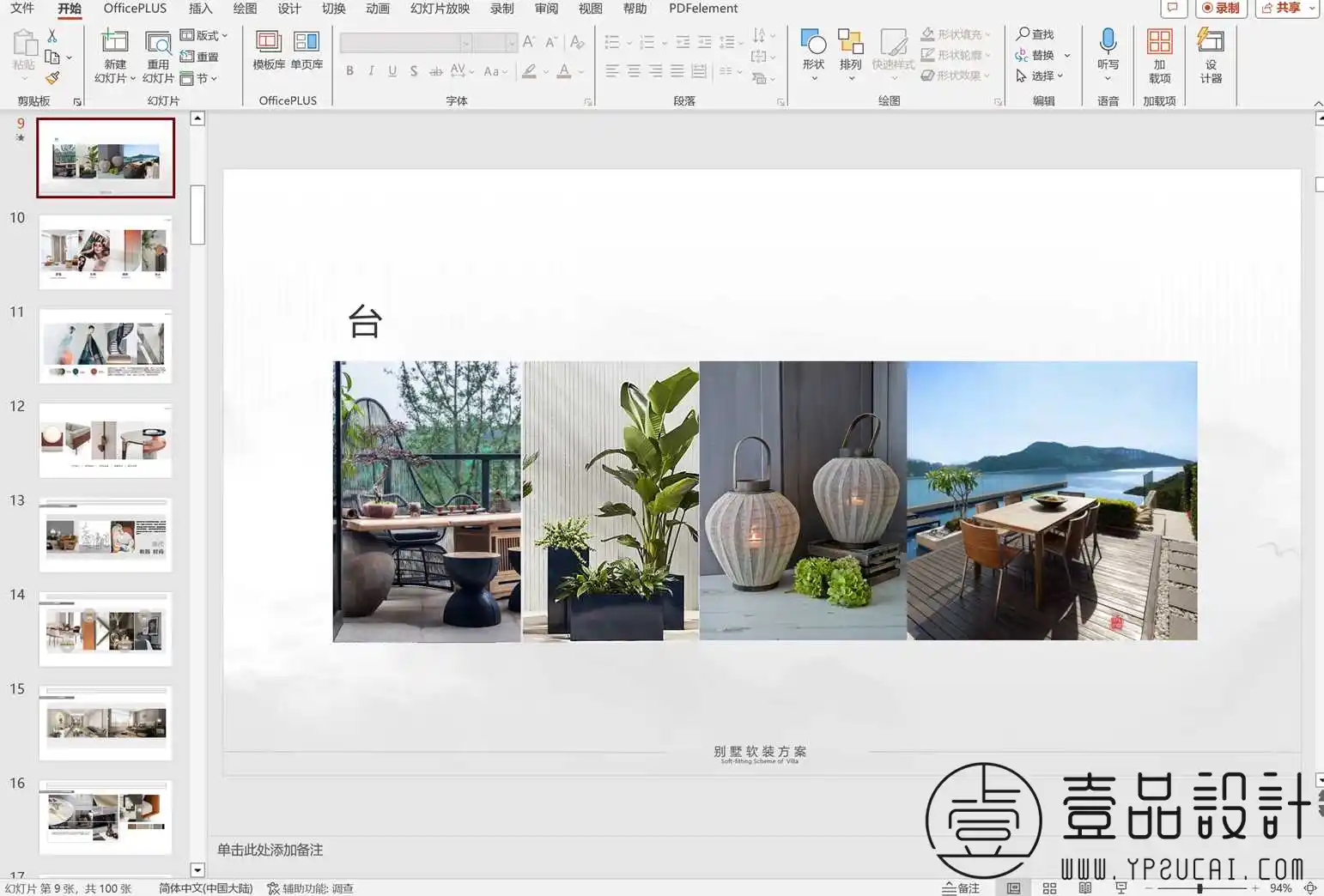The width and height of the screenshot is (1324, 896).
Task: Open the font color dropdown arrow
Action: pyautogui.click(x=581, y=72)
